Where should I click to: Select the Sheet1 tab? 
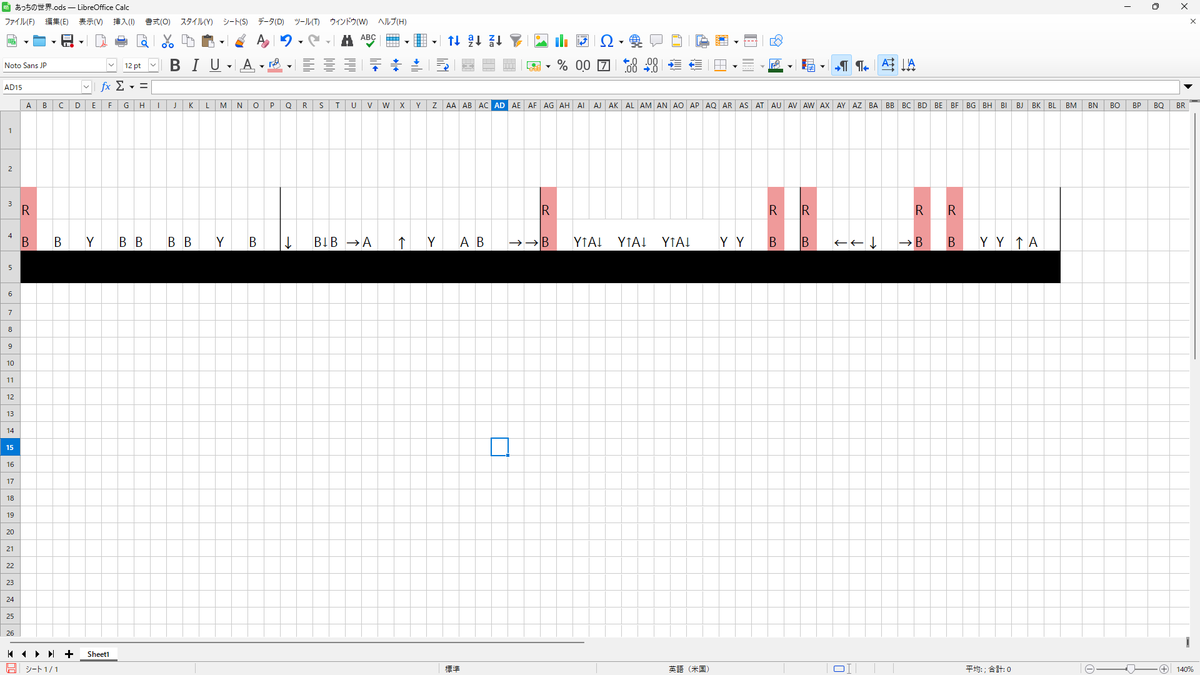98,654
